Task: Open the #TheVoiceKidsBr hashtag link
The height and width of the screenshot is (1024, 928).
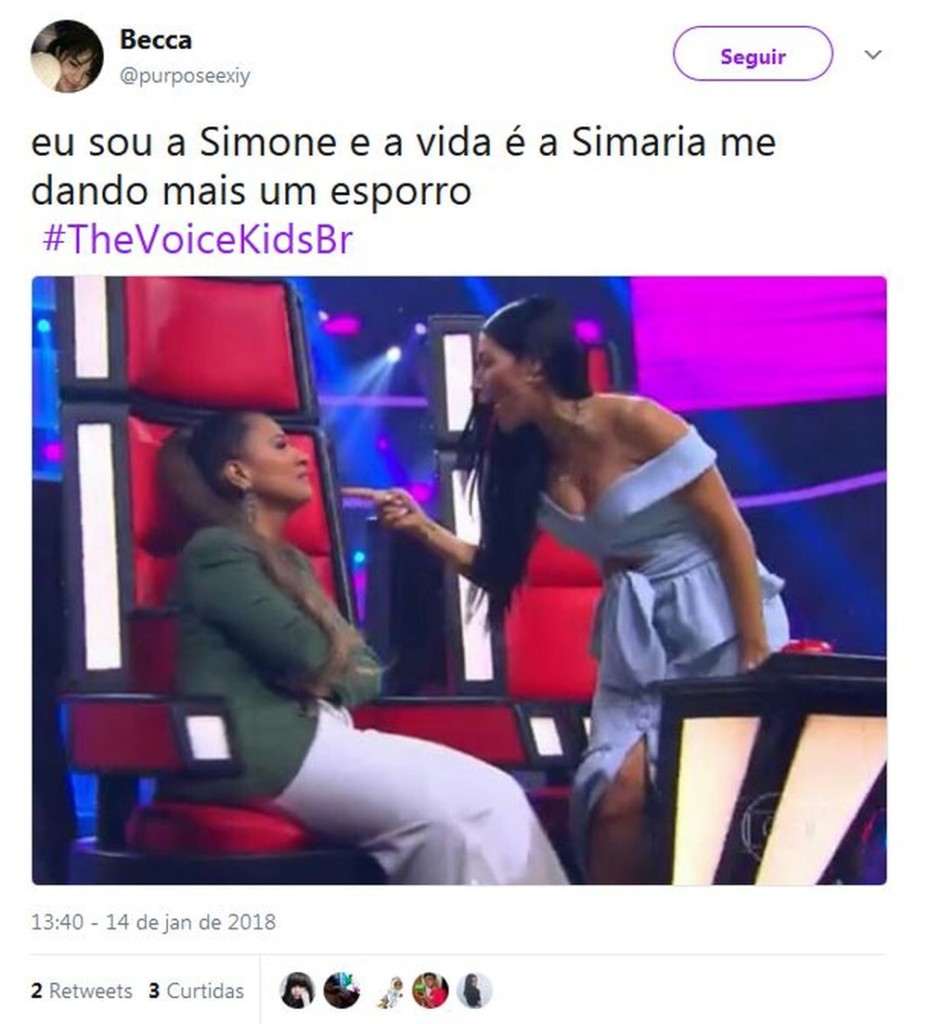Action: point(197,239)
